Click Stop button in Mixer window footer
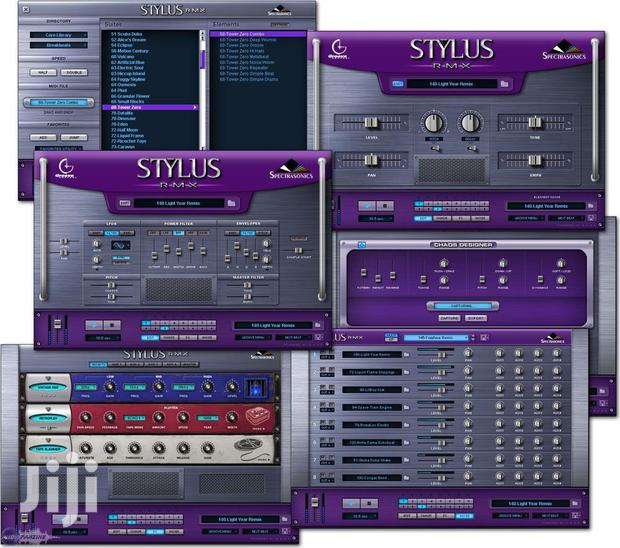This screenshot has width=620, height=548. (369, 503)
